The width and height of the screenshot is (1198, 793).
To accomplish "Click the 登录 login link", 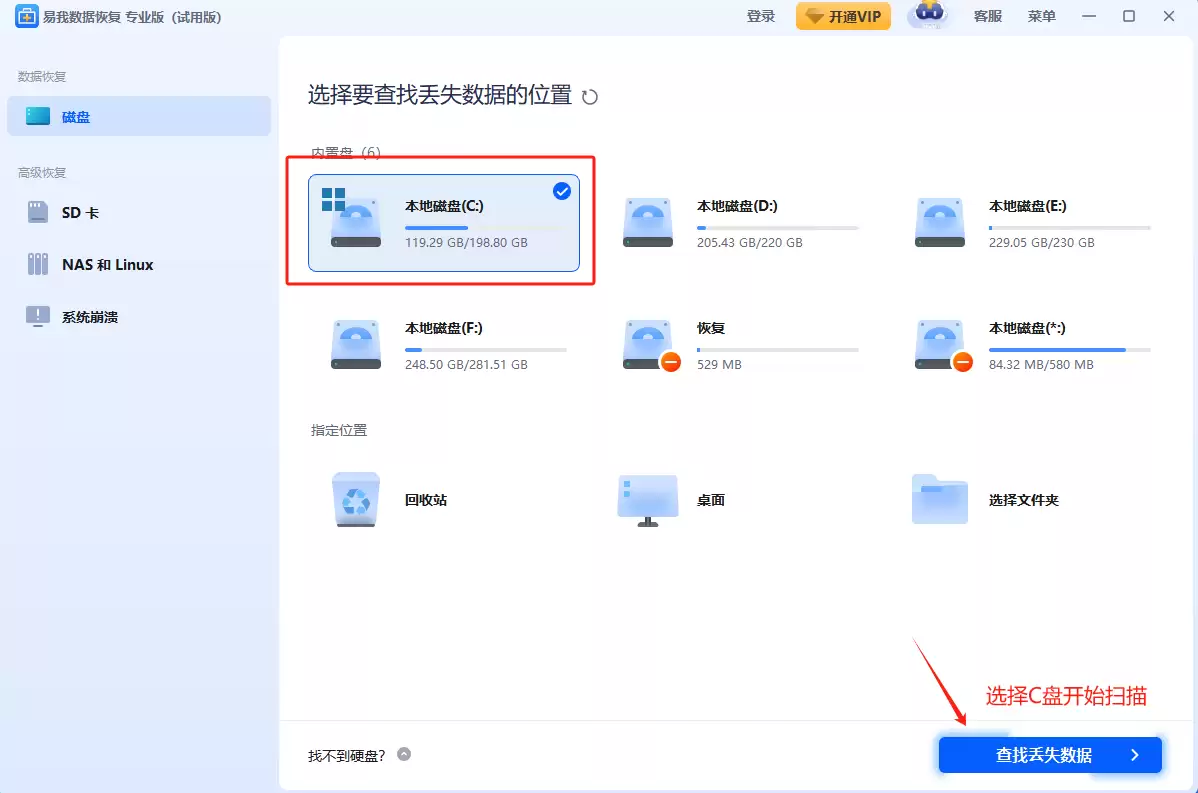I will 761,17.
